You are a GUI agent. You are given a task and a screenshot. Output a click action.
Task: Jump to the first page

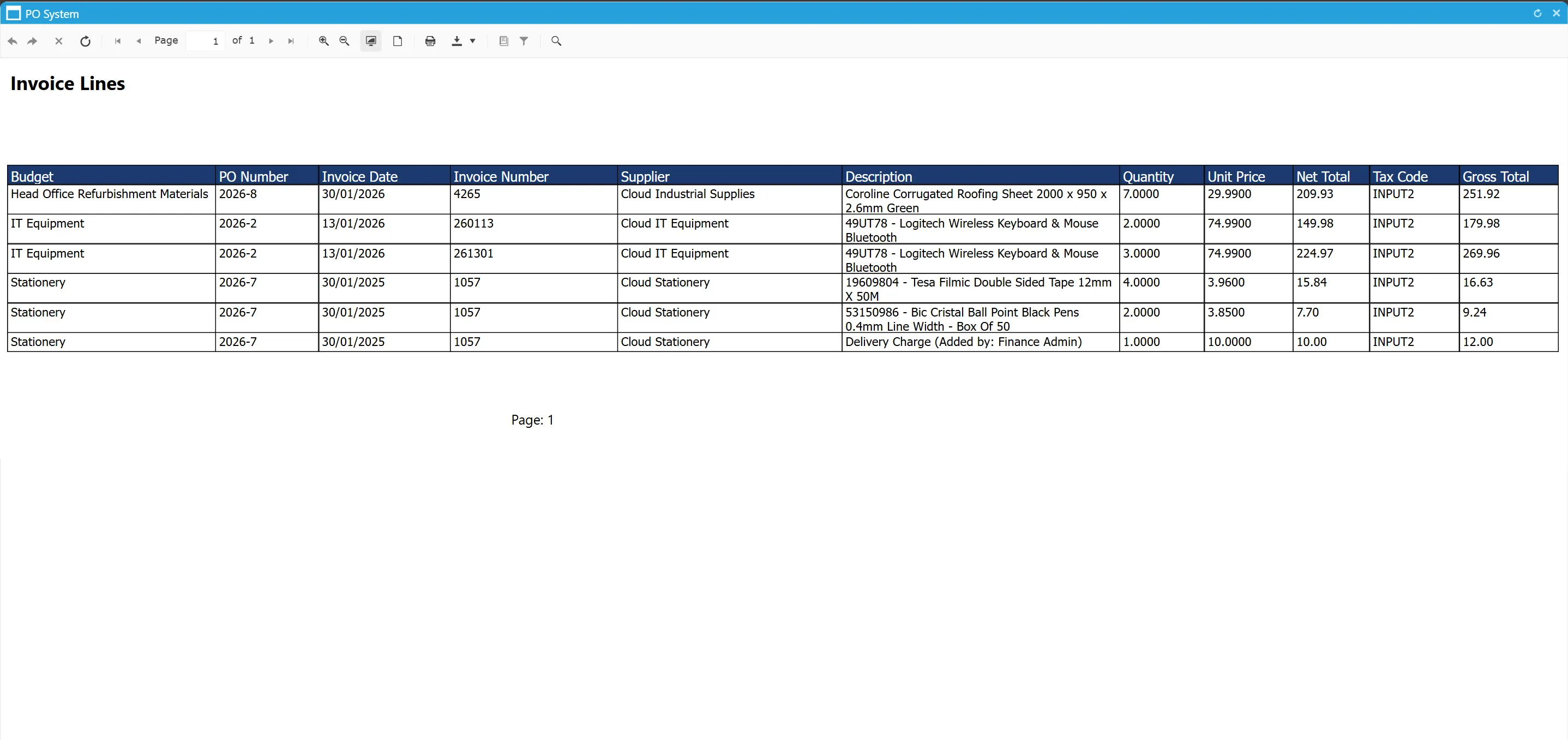[117, 41]
